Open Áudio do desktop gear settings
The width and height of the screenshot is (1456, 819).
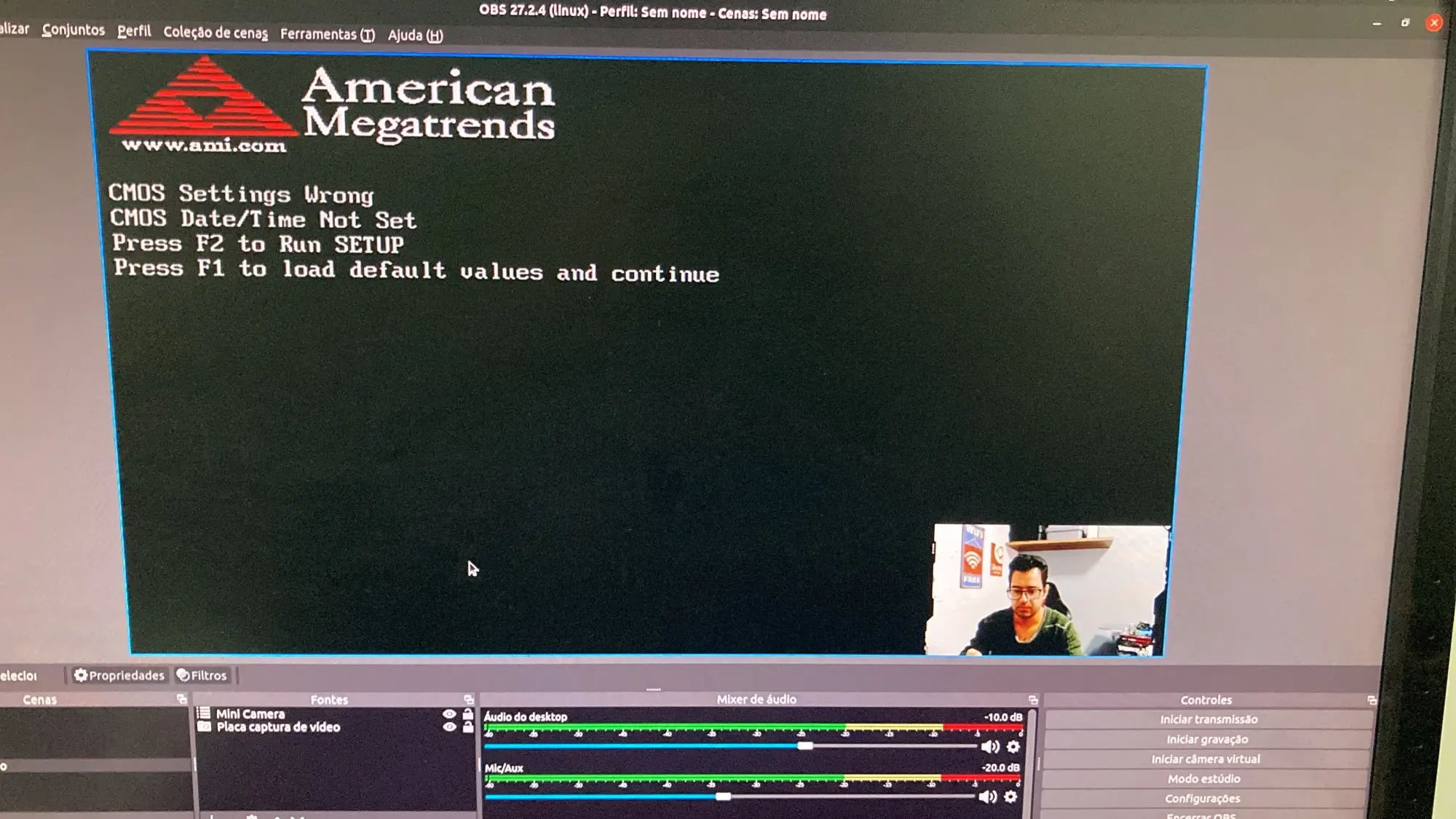[1013, 747]
